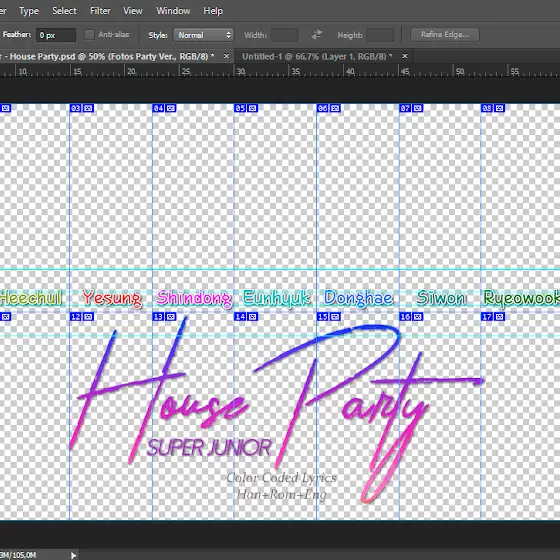Viewport: 560px width, 560px height.
Task: Open the Filter menu
Action: coord(100,11)
